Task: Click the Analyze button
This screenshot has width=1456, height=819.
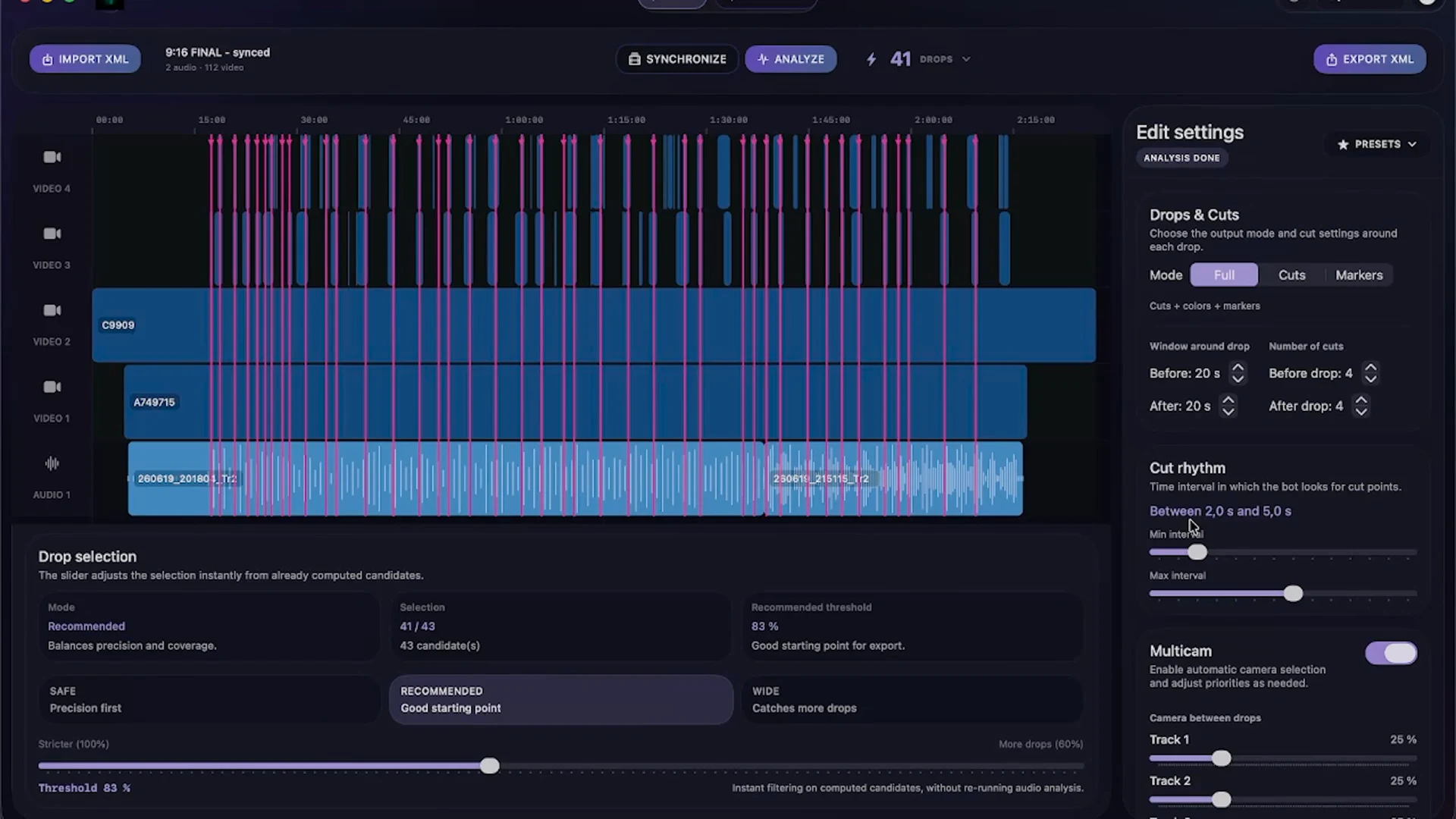Action: pyautogui.click(x=791, y=59)
